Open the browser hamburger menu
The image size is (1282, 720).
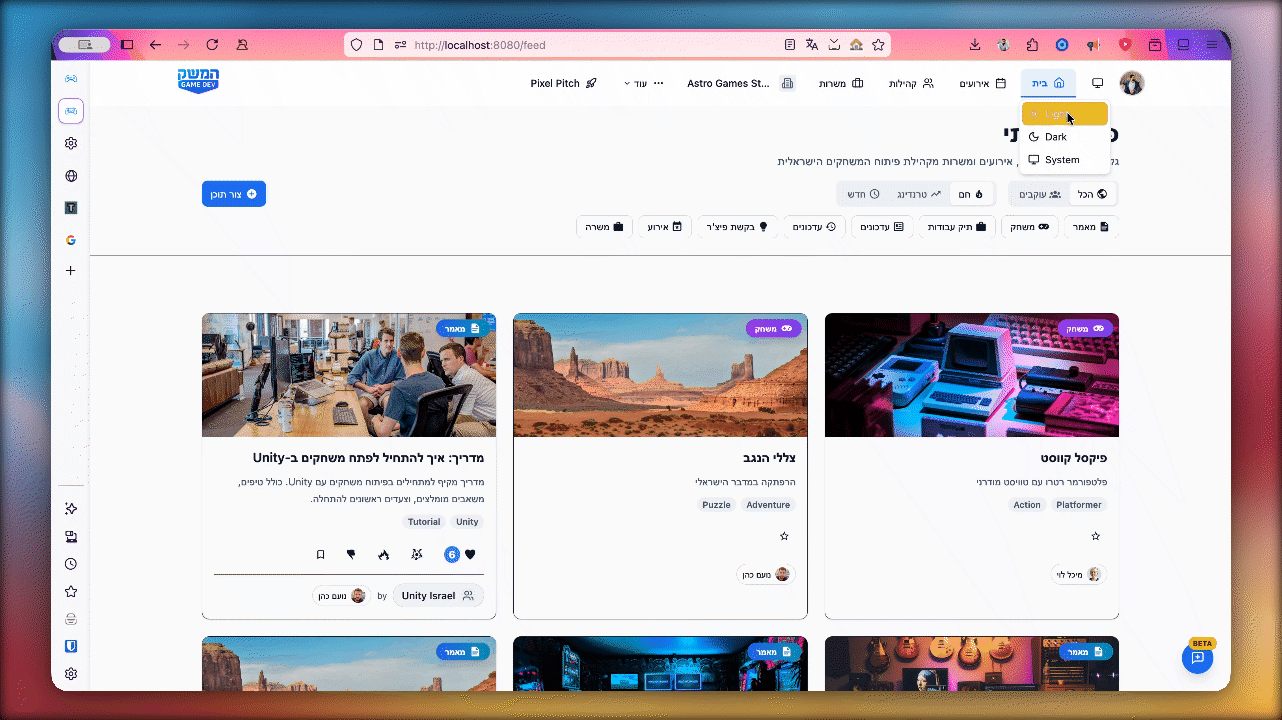click(1212, 45)
